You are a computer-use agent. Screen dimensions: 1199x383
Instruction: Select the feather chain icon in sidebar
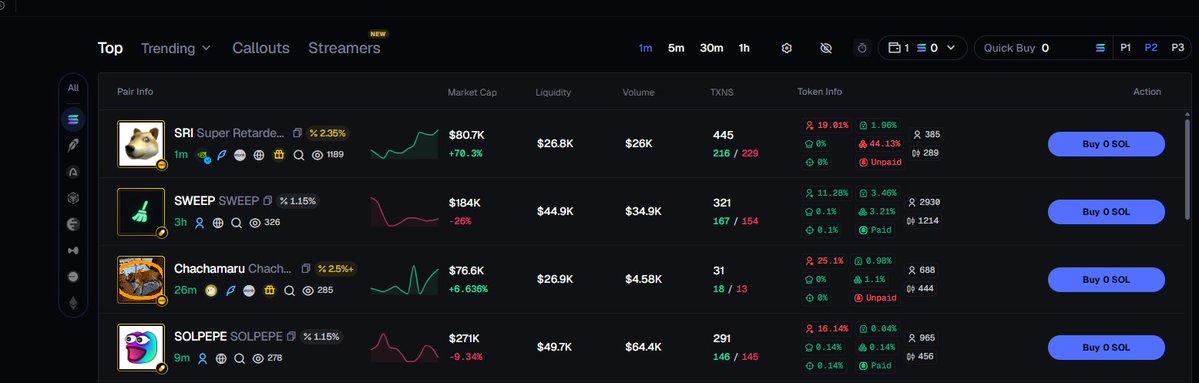73,145
